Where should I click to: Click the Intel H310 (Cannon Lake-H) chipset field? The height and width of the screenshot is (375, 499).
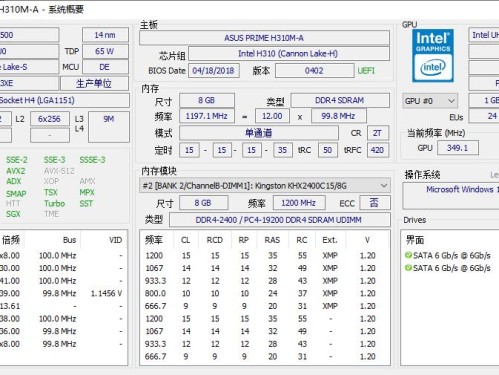click(x=289, y=54)
